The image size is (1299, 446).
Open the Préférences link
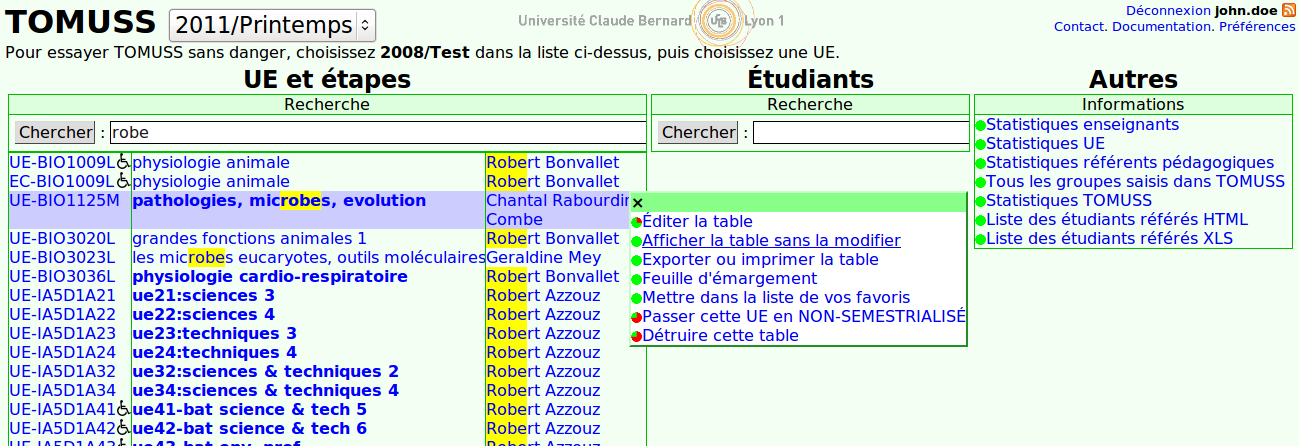(x=1256, y=27)
